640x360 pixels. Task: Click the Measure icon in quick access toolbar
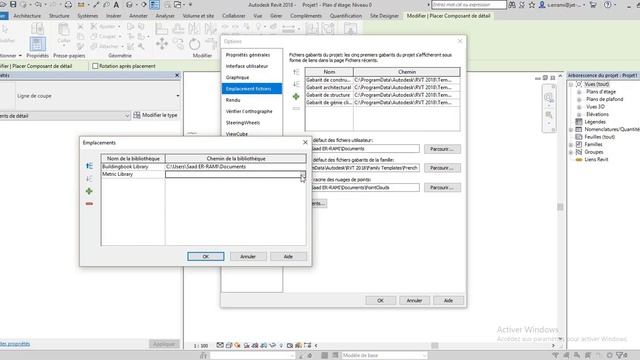81,5
